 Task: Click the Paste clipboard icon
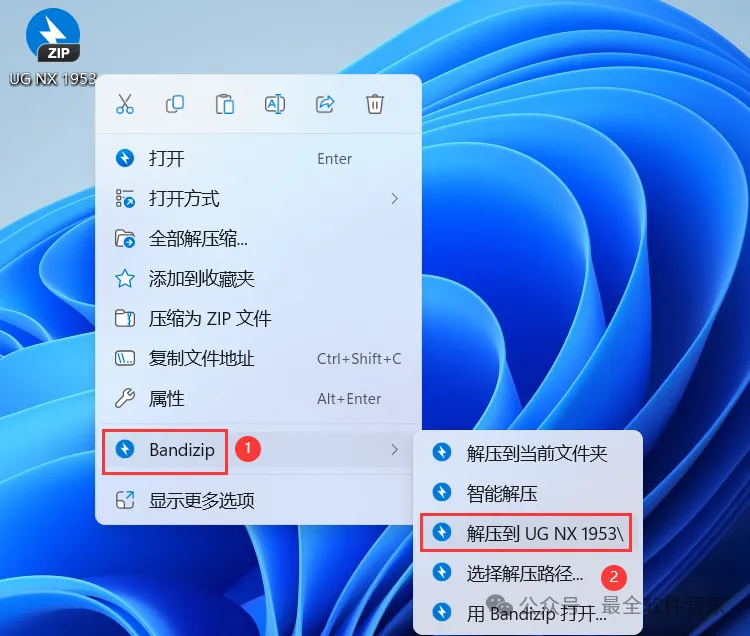(224, 104)
